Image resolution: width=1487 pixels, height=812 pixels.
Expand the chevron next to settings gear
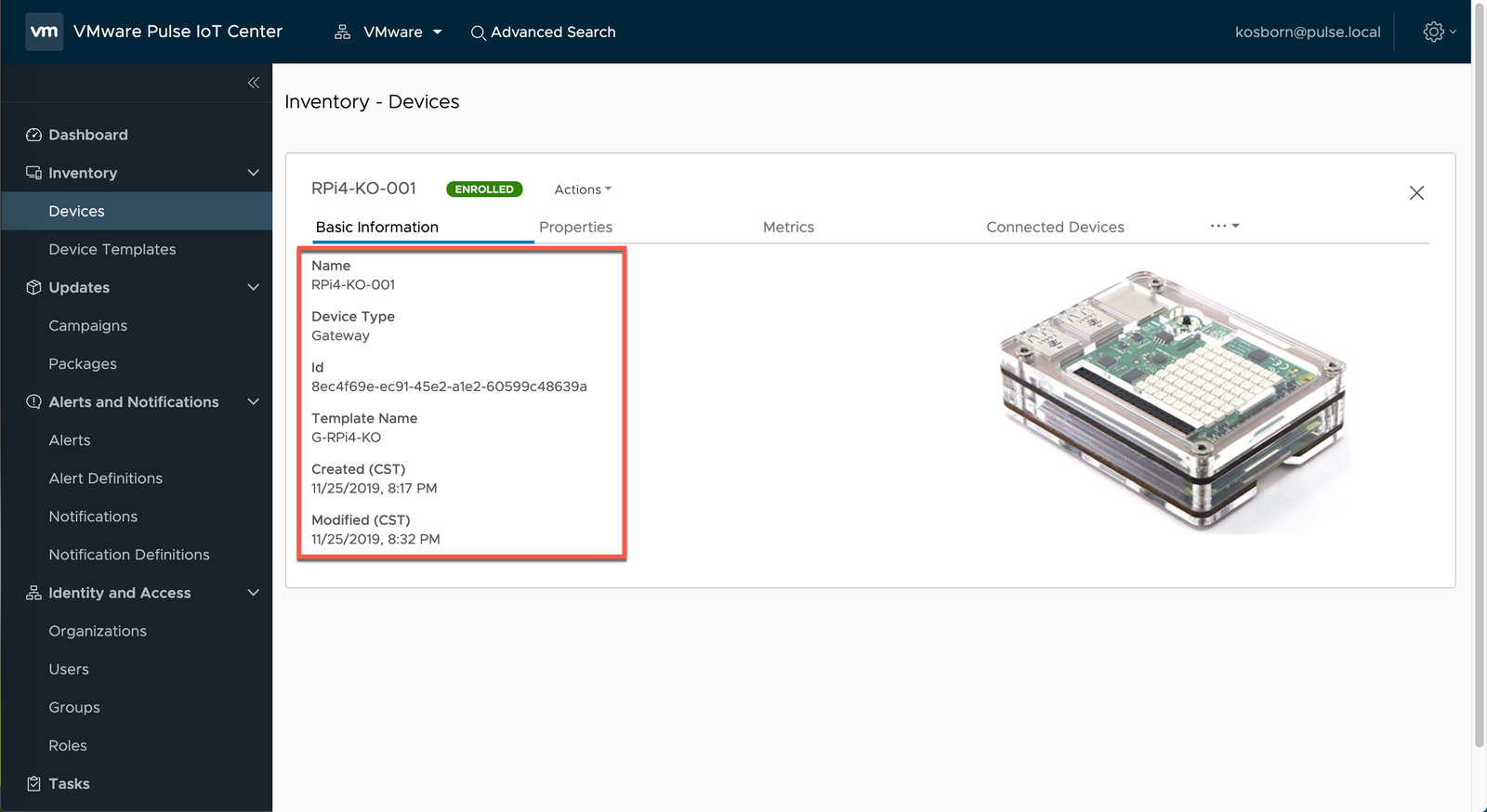(1453, 32)
